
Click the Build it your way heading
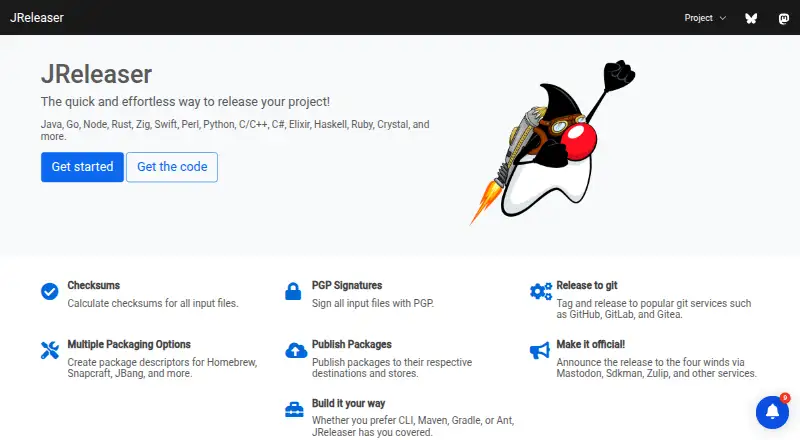[348, 403]
